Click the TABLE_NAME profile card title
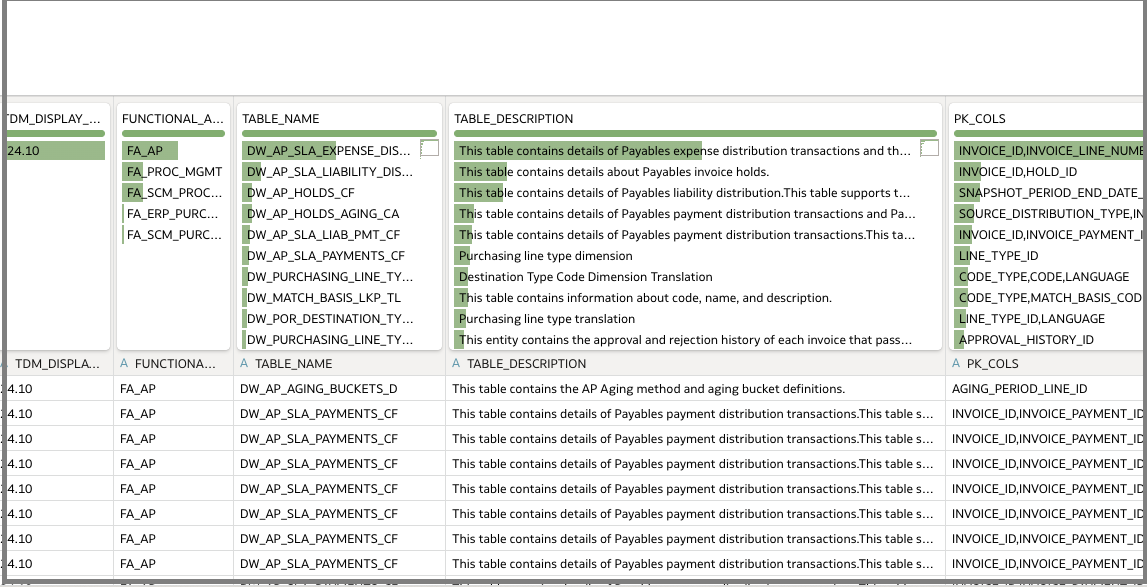Viewport: 1147px width, 587px height. click(x=281, y=119)
